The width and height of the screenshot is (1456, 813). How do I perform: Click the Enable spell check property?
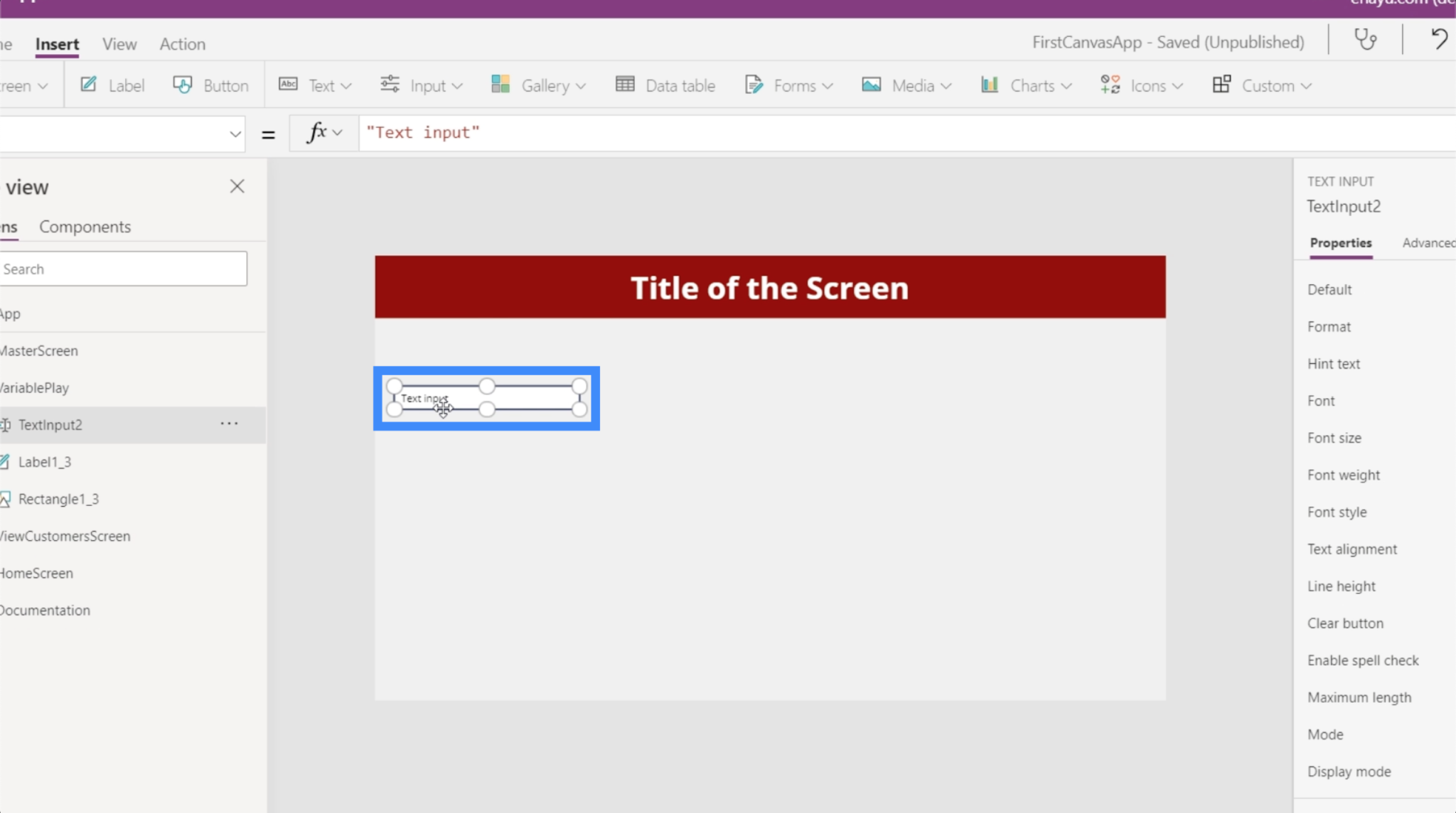coord(1363,661)
